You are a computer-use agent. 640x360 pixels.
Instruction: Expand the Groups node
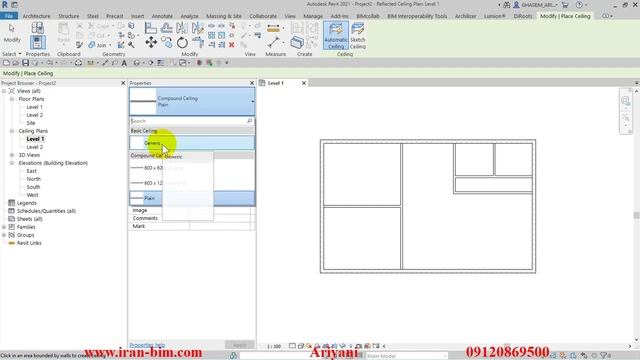click(4, 235)
